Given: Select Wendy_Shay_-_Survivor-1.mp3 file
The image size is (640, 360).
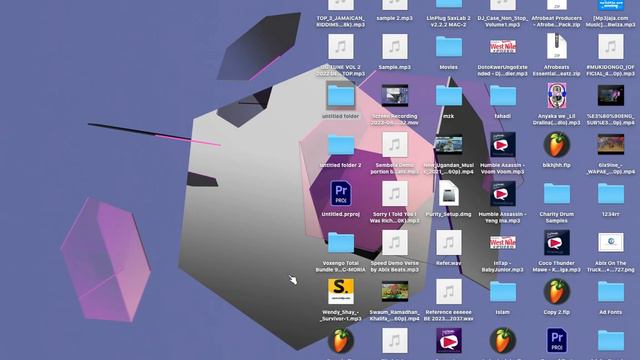Looking at the screenshot, I should click(x=340, y=292).
